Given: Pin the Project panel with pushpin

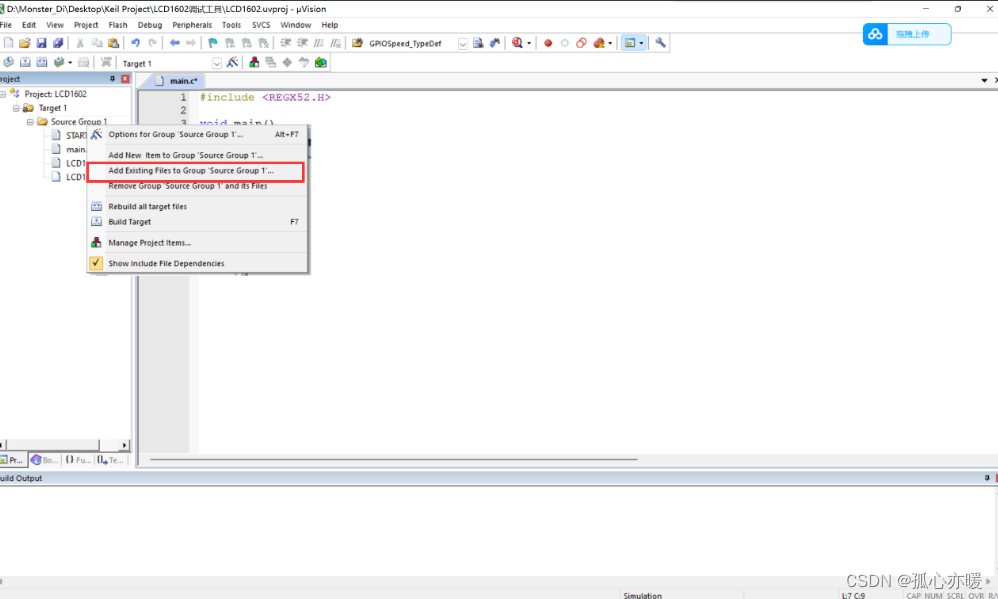Looking at the screenshot, I should (112, 79).
